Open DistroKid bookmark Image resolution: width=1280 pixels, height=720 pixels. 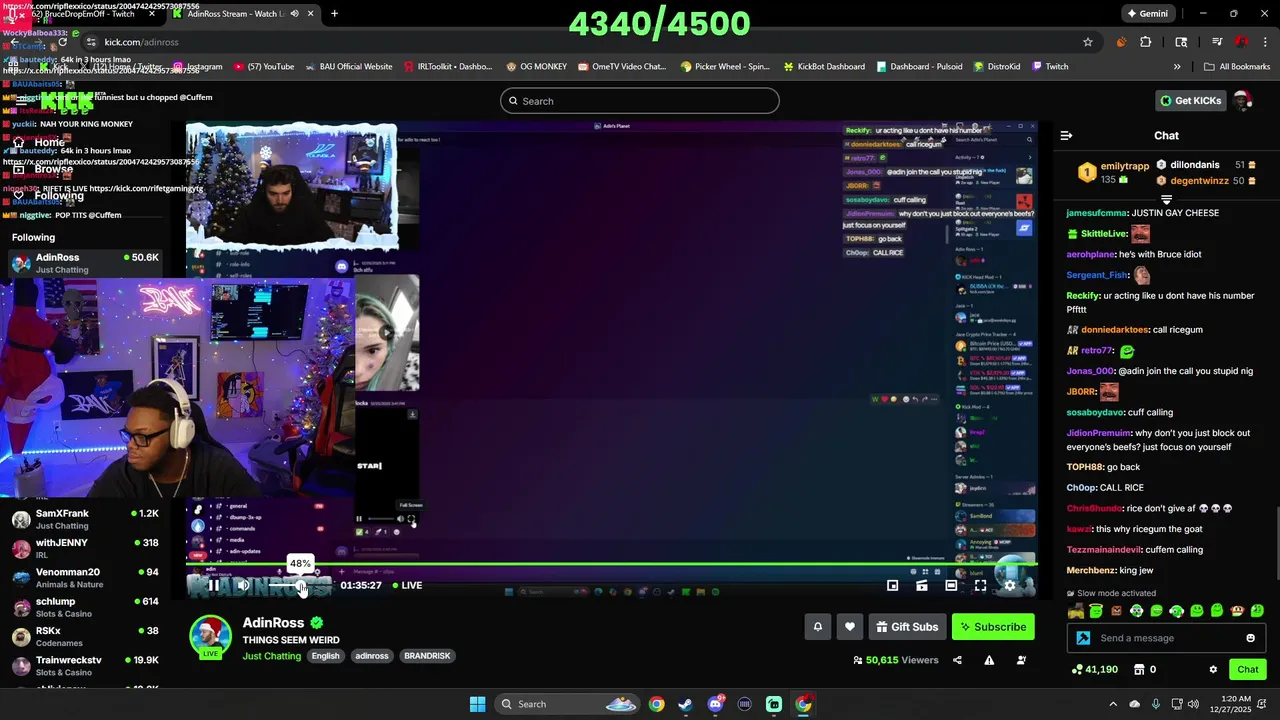(996, 67)
